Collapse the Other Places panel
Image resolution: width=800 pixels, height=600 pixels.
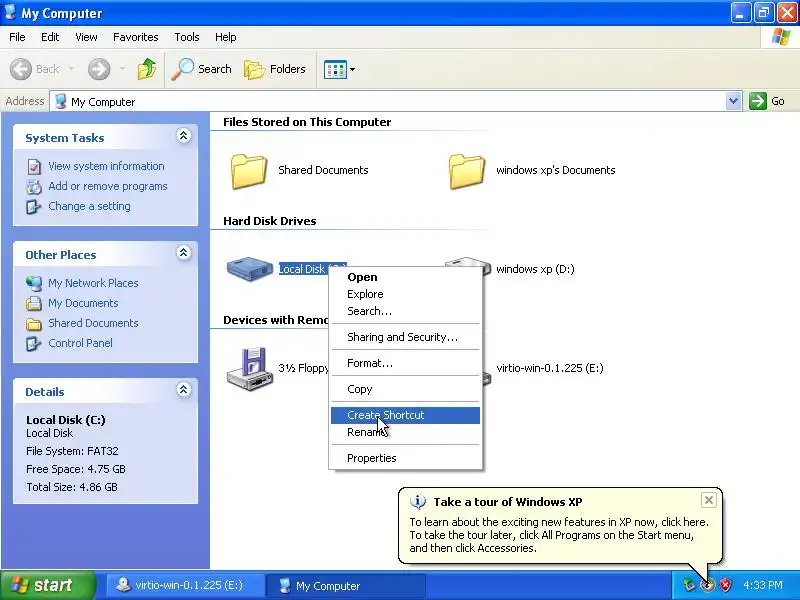click(x=184, y=253)
